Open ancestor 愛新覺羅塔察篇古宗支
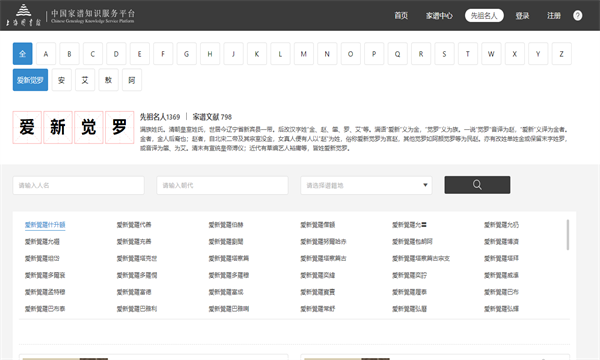This screenshot has height=360, width=600. pyautogui.click(x=421, y=259)
